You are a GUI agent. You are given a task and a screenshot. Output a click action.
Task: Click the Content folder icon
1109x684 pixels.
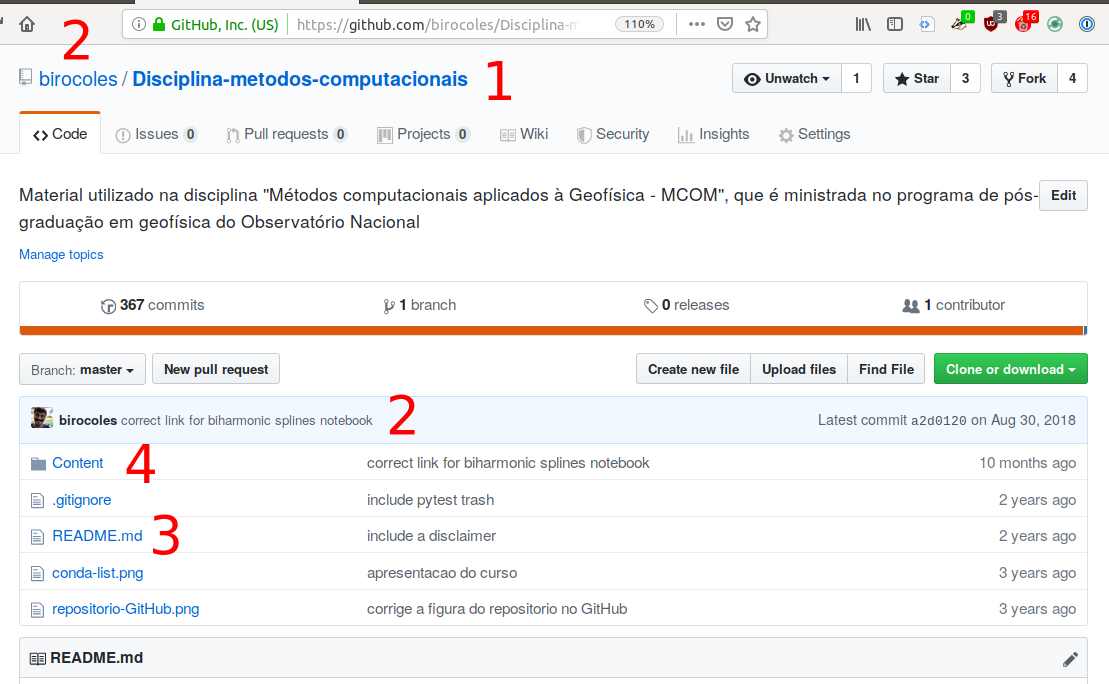coord(38,464)
